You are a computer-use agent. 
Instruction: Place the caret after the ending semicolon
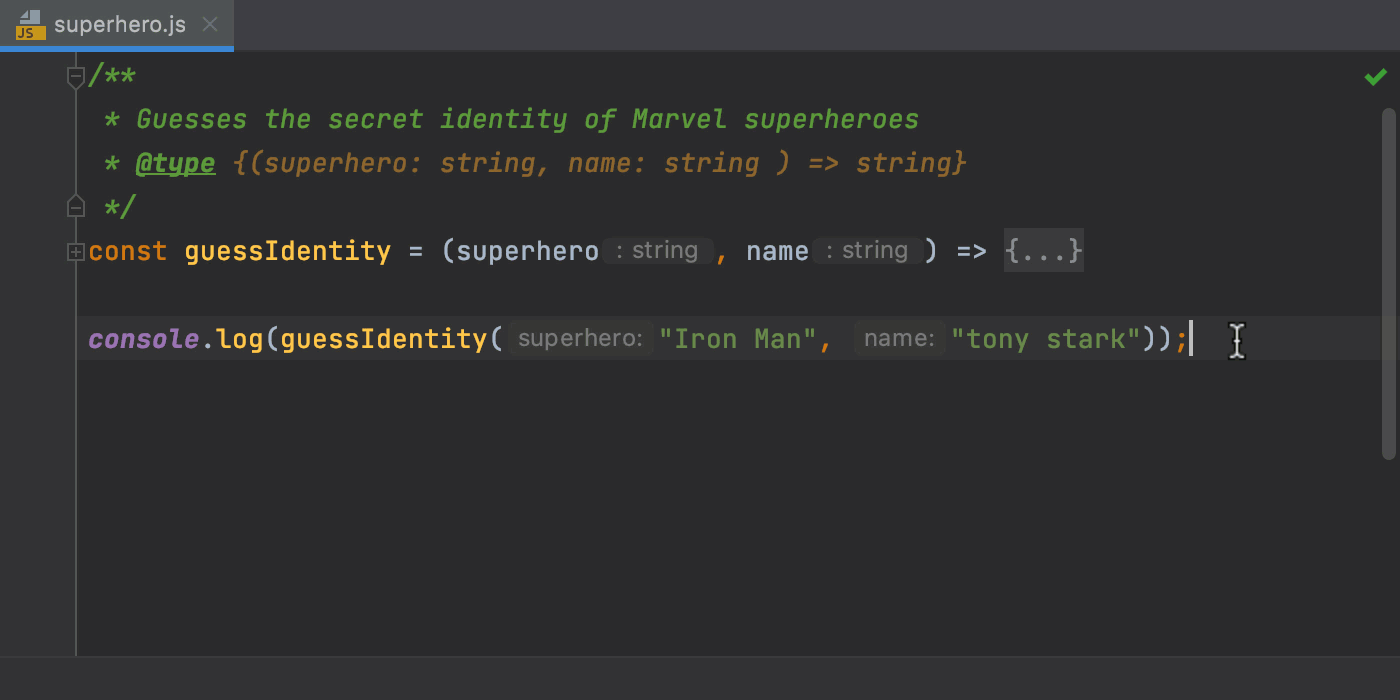[1192, 338]
